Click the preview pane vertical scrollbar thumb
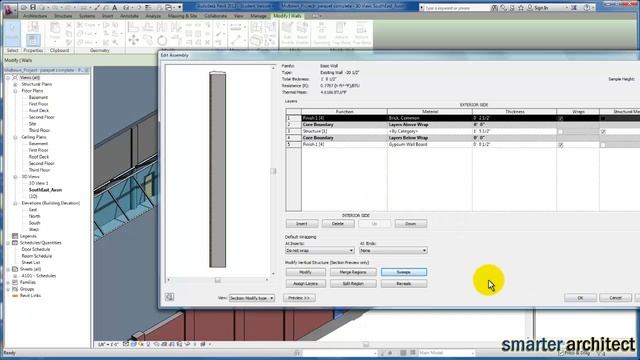 tap(273, 171)
